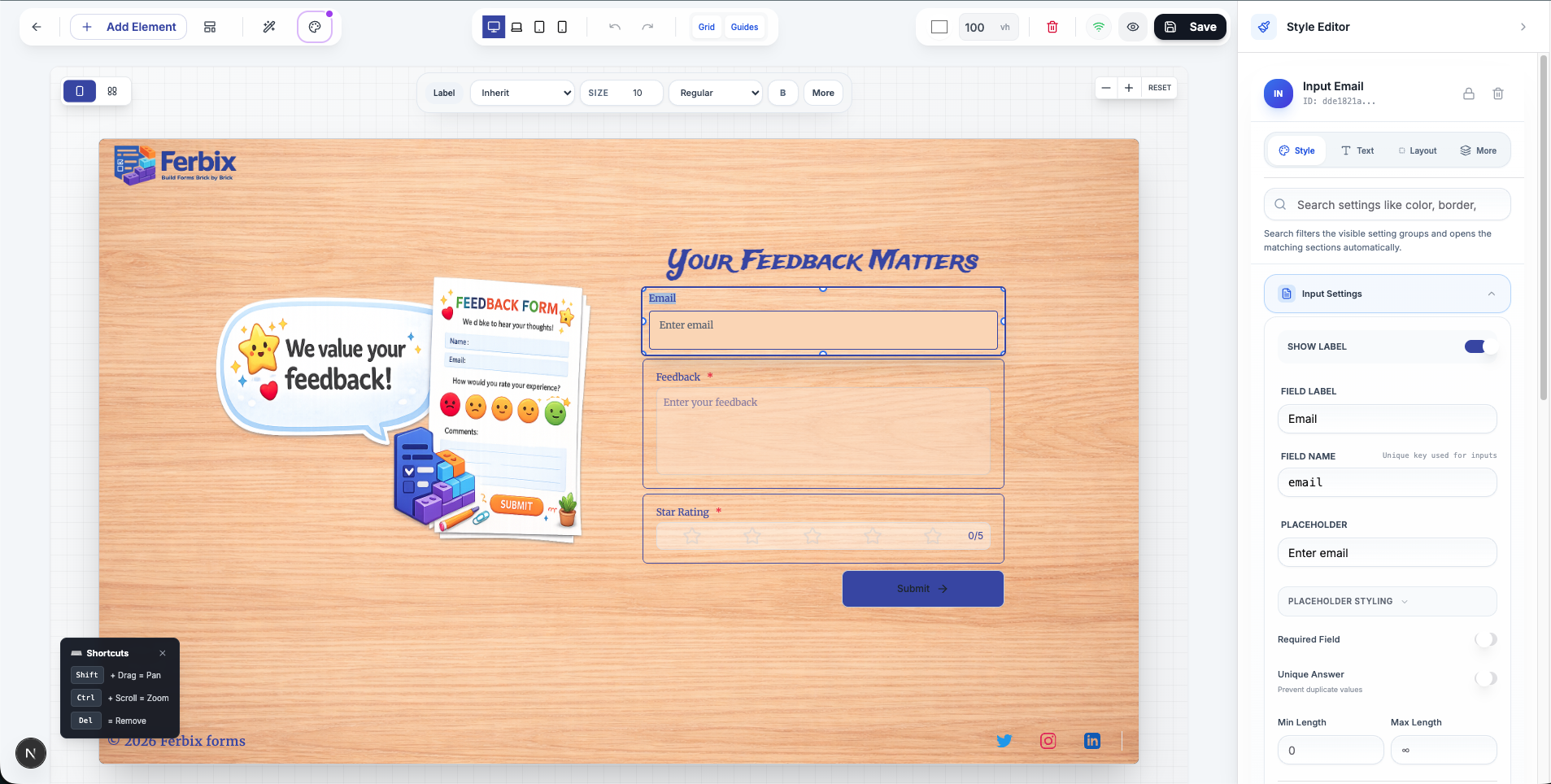The height and width of the screenshot is (784, 1551).
Task: Click the RESET zoom button
Action: 1159,88
